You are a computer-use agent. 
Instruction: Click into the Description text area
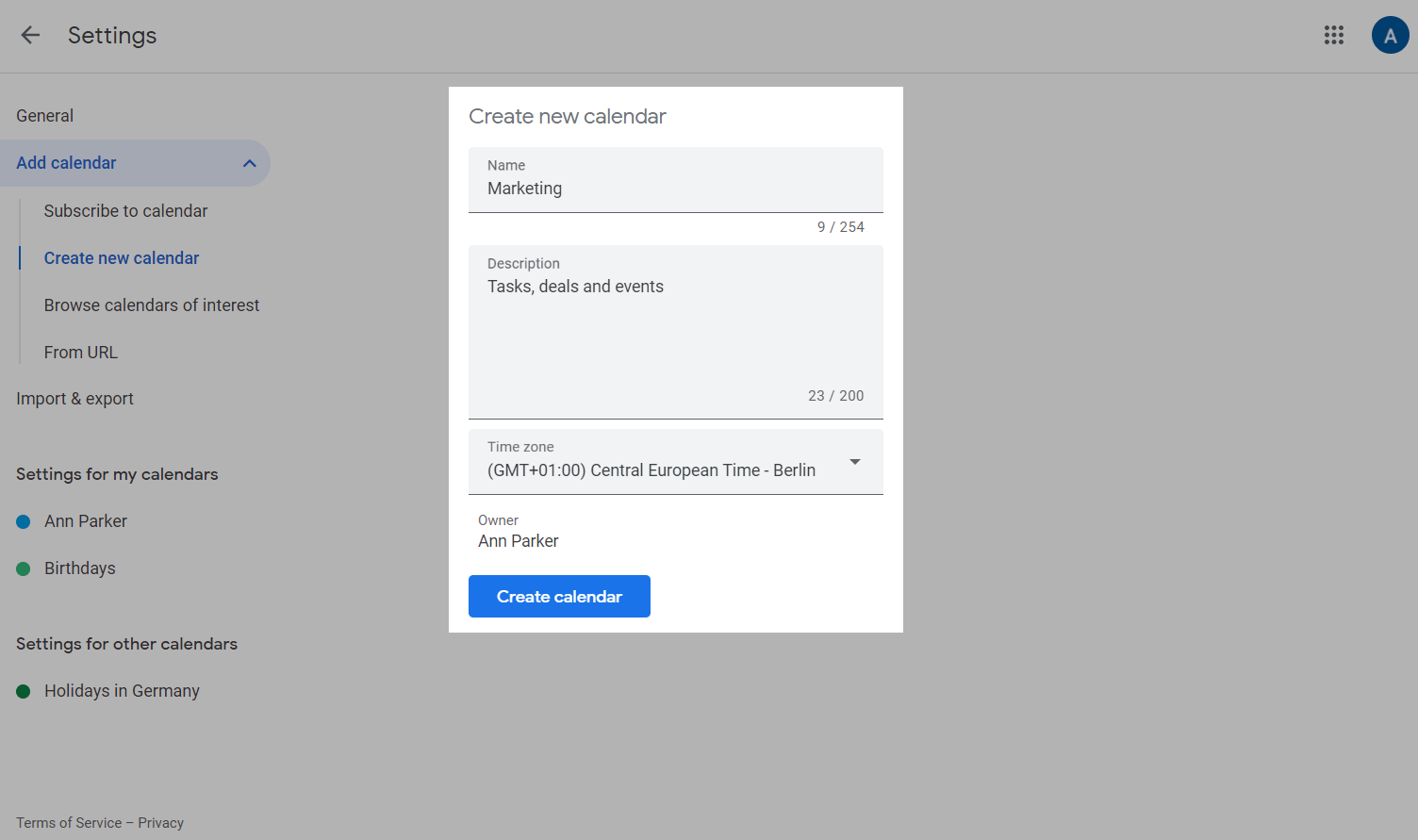click(x=675, y=330)
